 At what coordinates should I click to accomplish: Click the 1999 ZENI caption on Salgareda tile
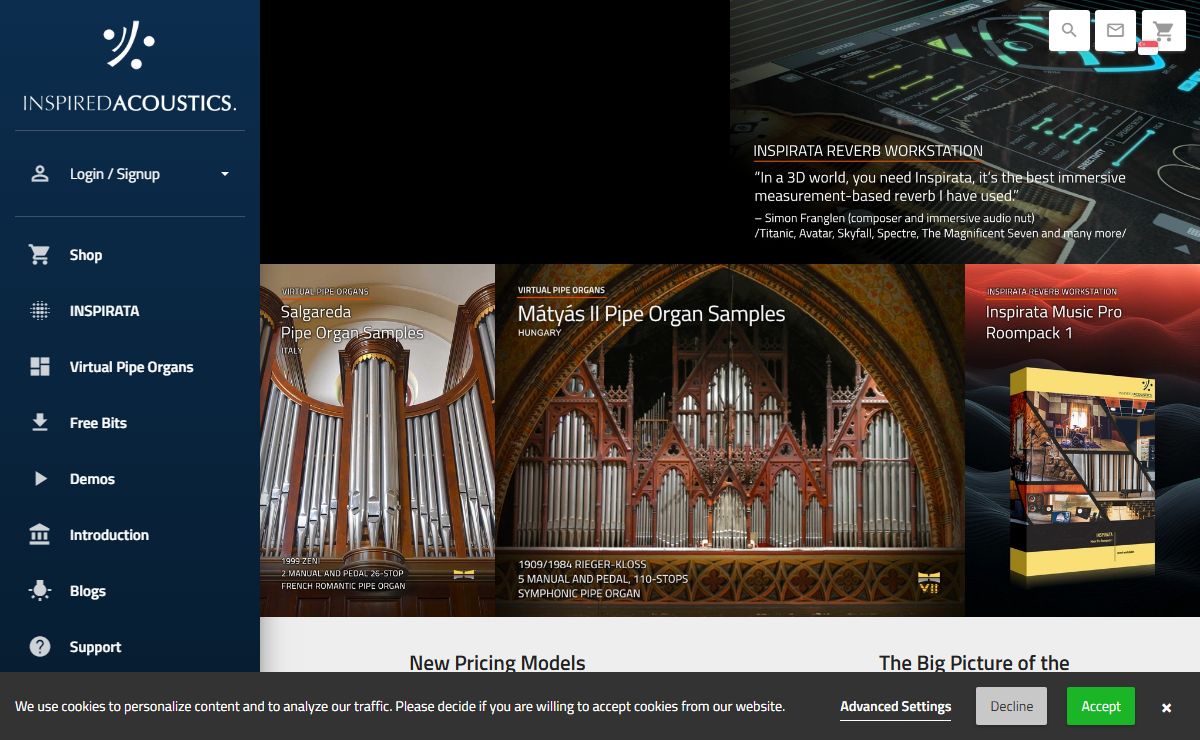[302, 561]
